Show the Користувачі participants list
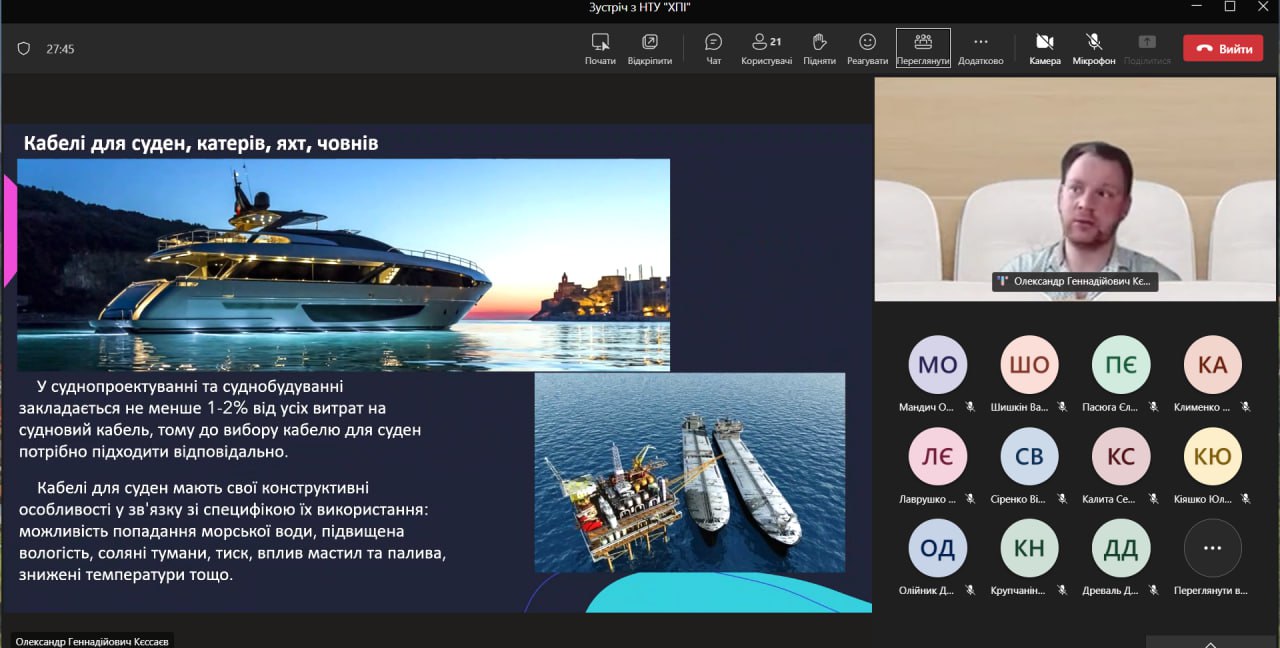Screen dimensions: 1280x648 click(766, 42)
